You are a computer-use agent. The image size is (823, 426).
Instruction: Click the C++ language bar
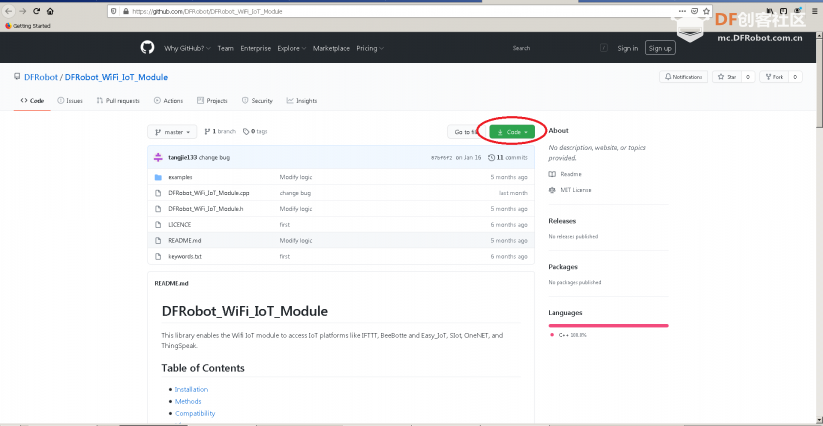(x=608, y=326)
